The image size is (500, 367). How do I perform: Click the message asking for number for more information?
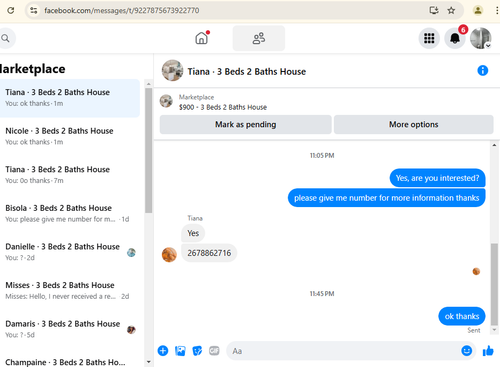[386, 198]
